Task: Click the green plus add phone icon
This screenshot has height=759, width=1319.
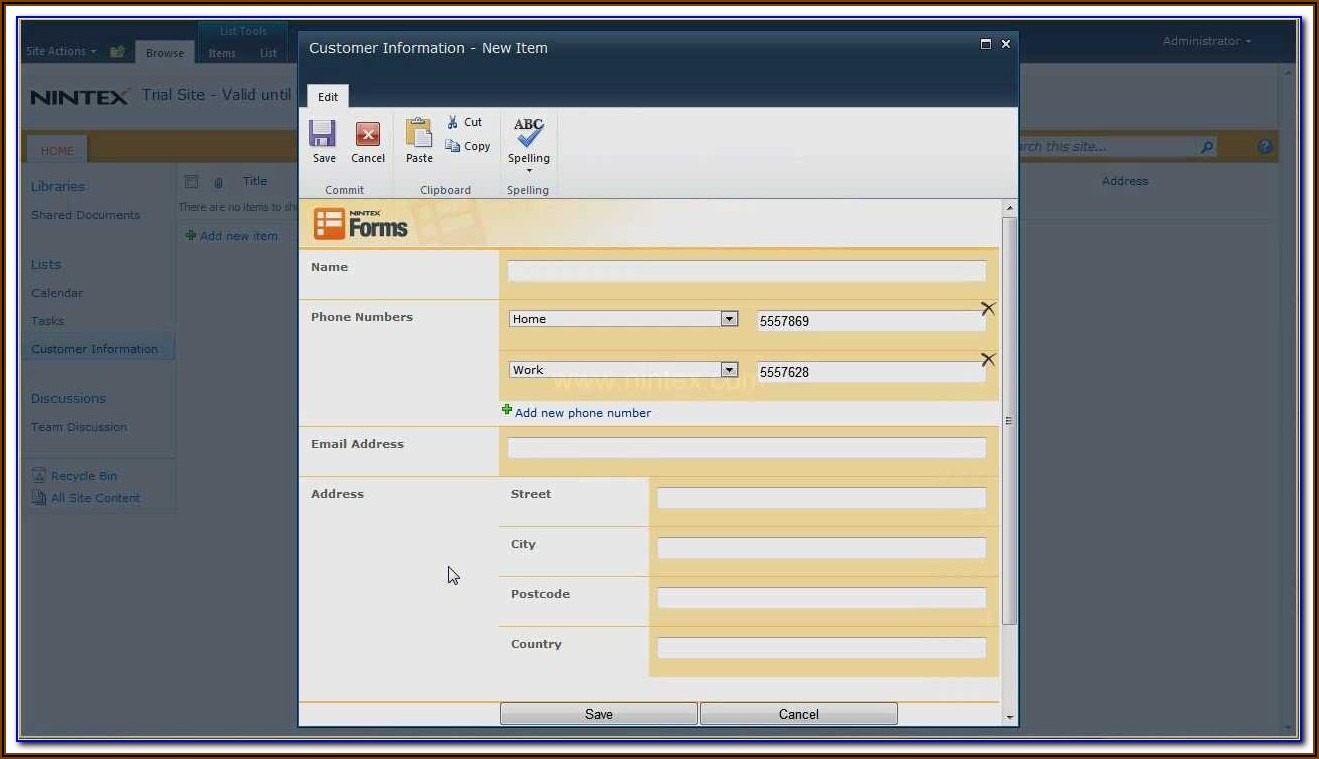Action: click(x=507, y=410)
